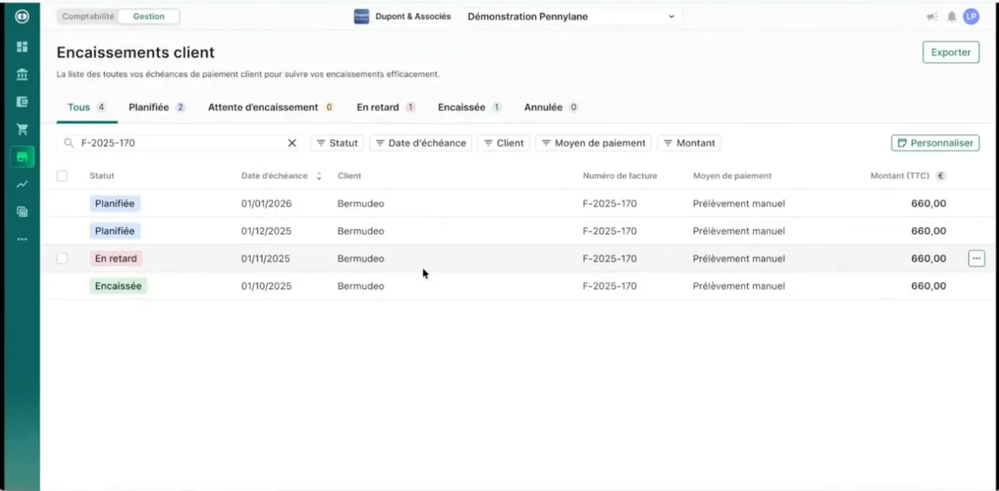Click the chart trend sidebar icon

tap(22, 184)
